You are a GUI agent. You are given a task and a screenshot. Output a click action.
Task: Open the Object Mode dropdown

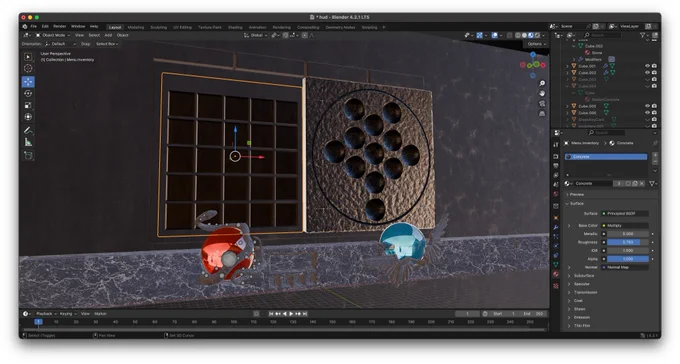tap(52, 35)
